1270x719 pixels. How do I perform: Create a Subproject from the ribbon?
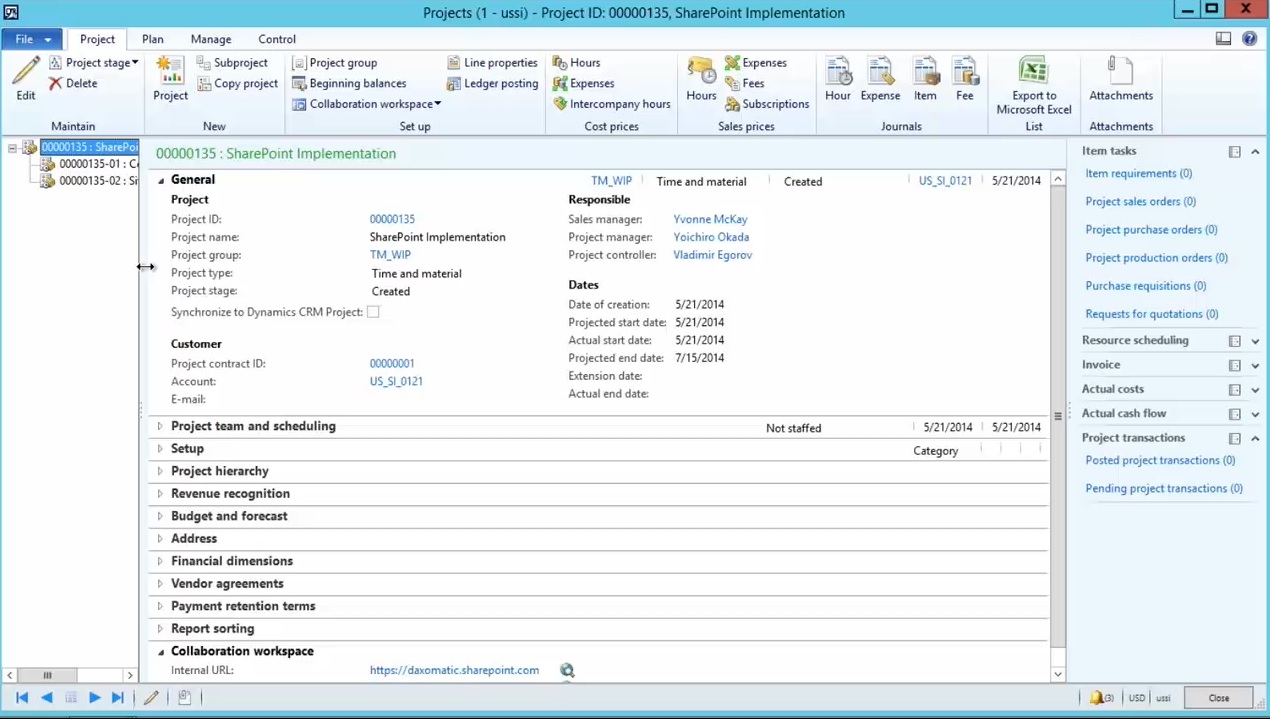(232, 63)
